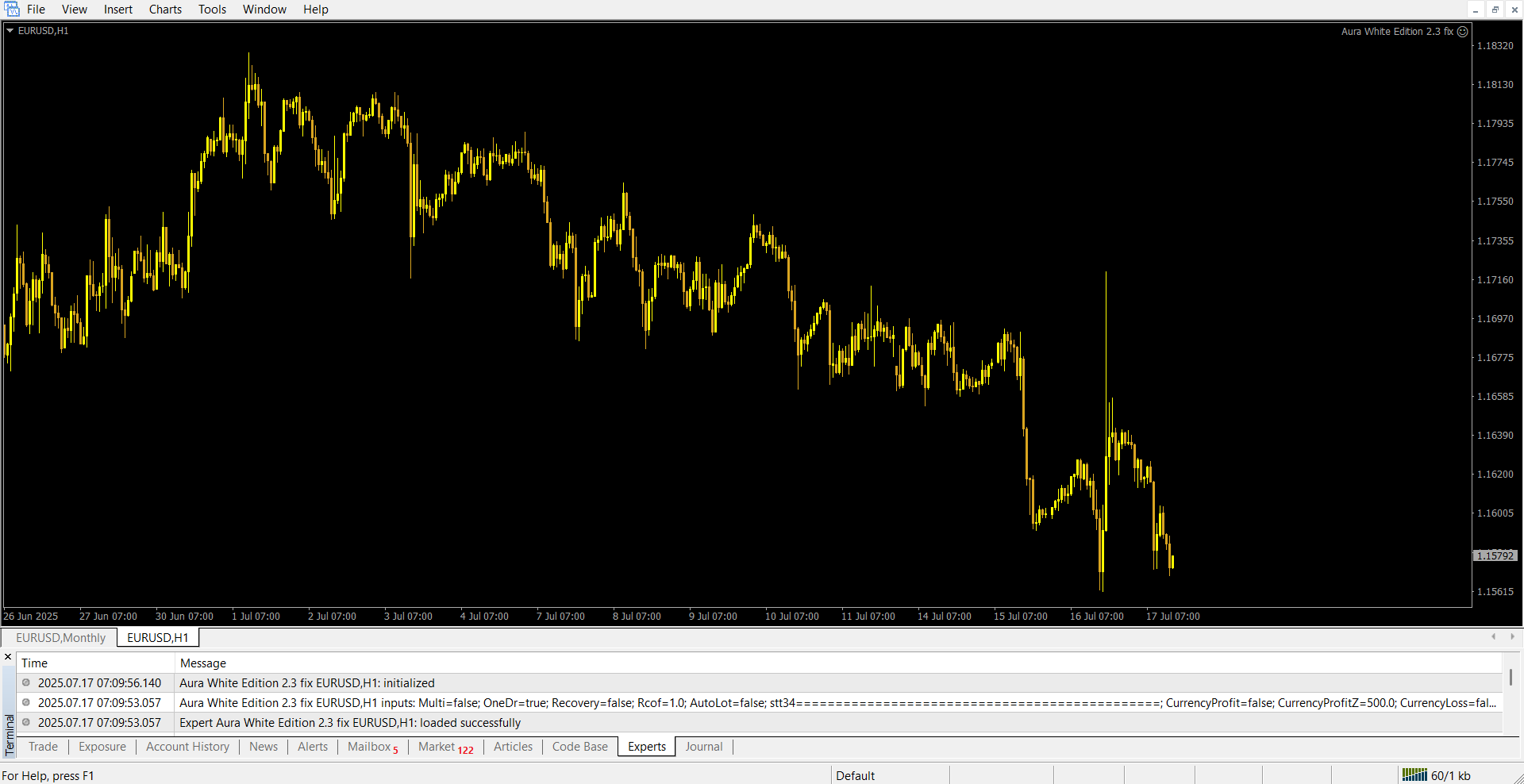Open the View menu
This screenshot has height=784, width=1524.
click(75, 10)
